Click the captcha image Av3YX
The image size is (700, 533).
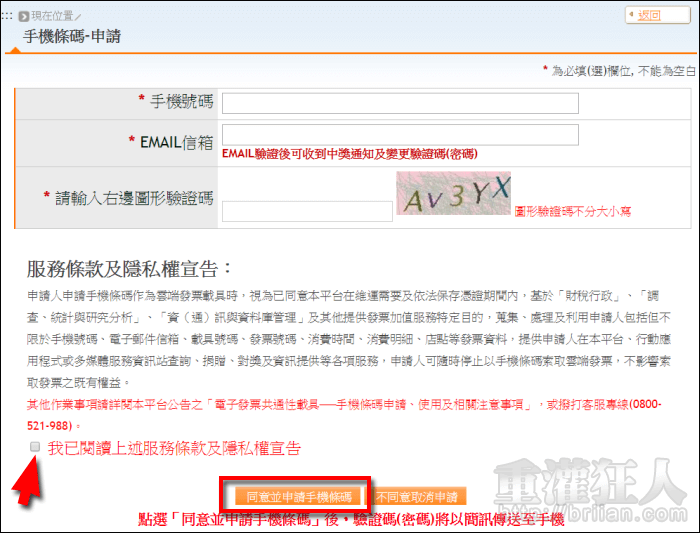pyautogui.click(x=453, y=194)
